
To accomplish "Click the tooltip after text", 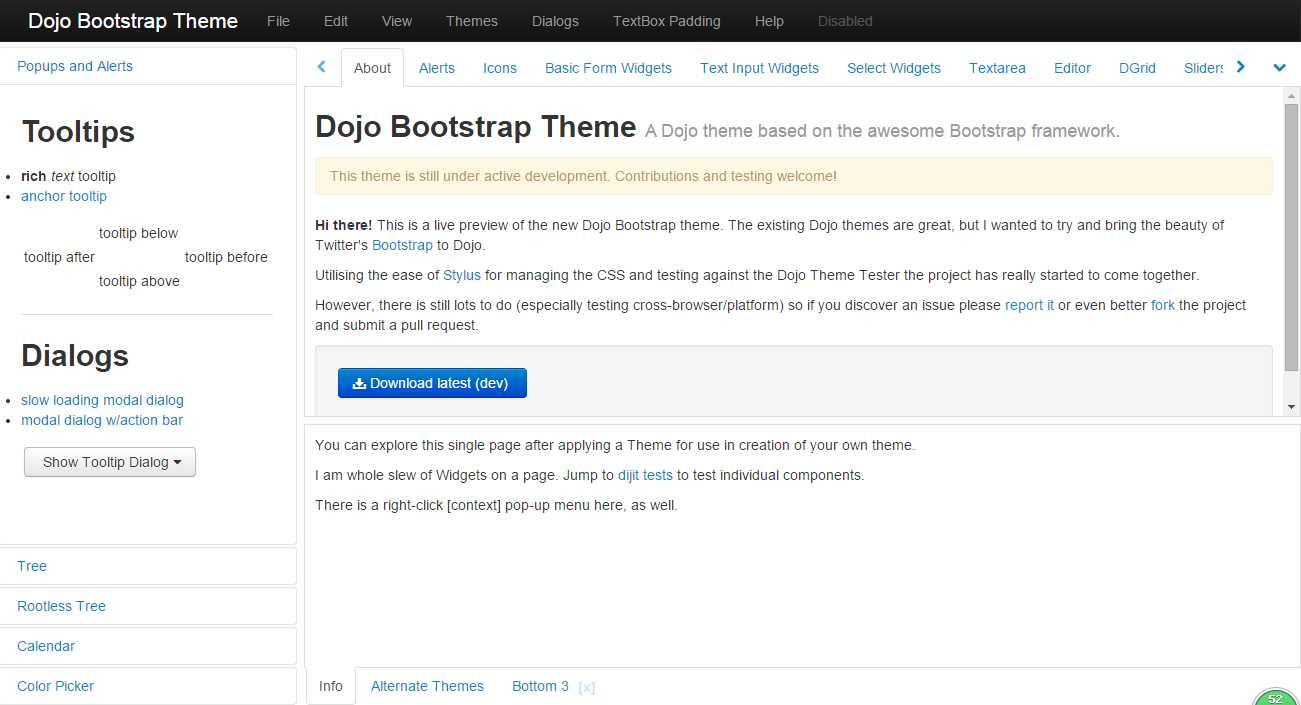I will tap(59, 257).
